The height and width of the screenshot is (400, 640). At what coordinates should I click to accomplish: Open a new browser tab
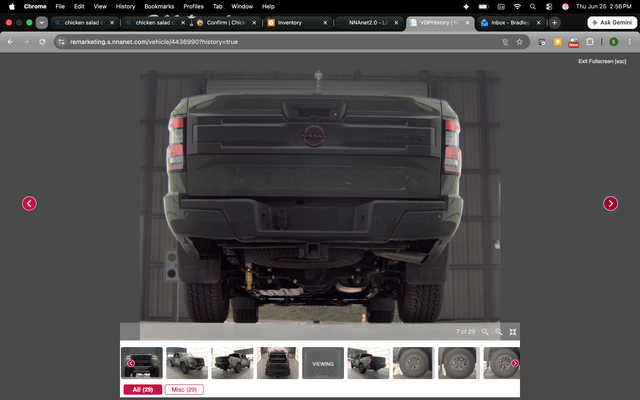[x=554, y=22]
